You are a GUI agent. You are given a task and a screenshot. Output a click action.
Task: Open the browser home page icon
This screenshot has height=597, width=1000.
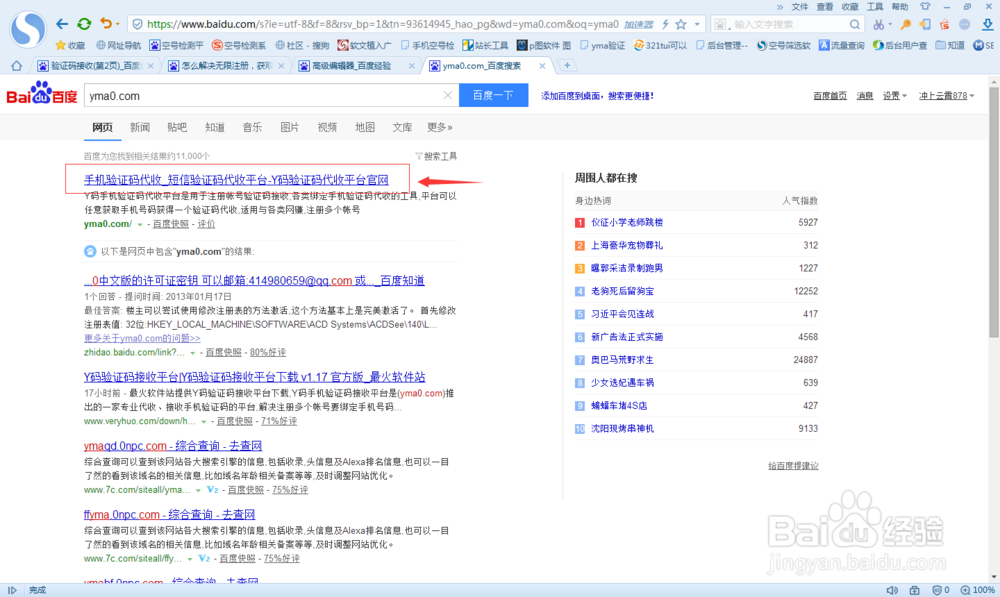point(17,66)
